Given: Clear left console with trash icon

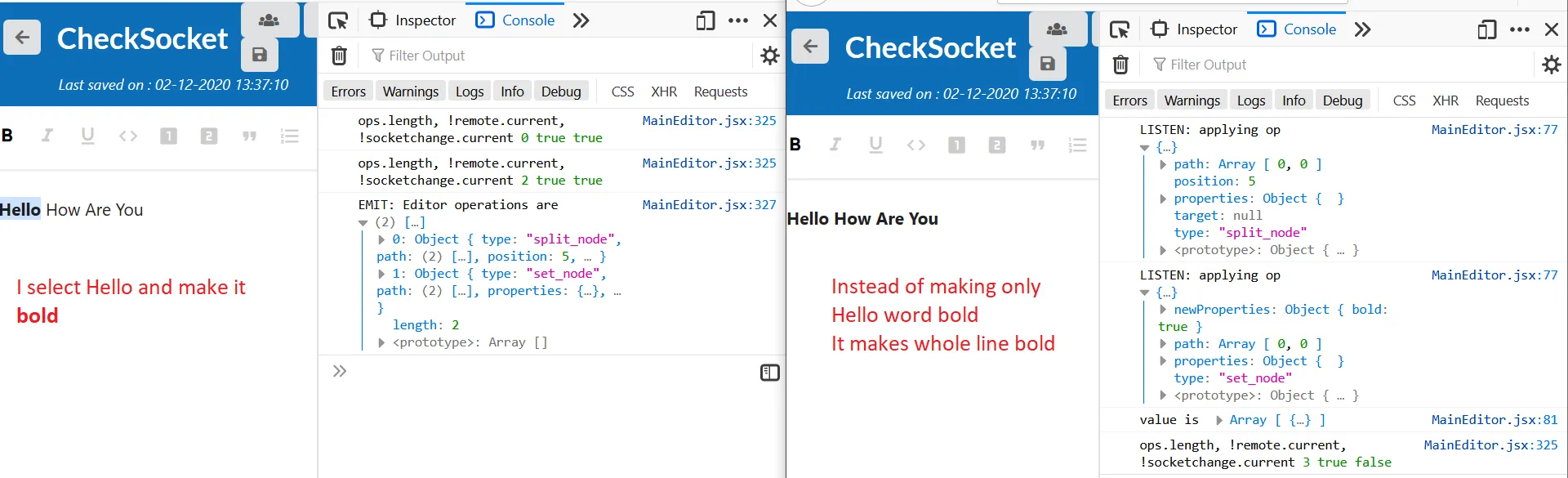Looking at the screenshot, I should pos(339,56).
